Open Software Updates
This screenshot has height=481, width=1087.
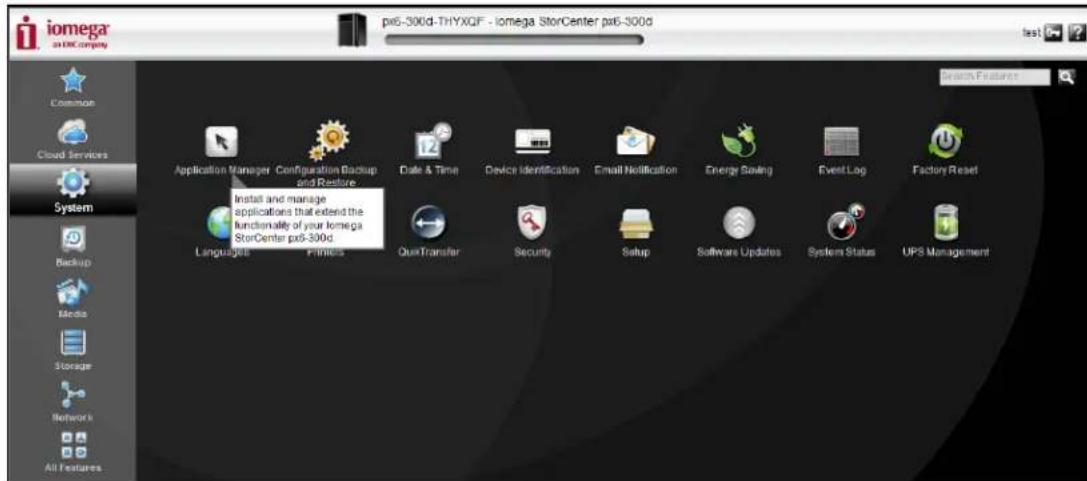point(738,223)
